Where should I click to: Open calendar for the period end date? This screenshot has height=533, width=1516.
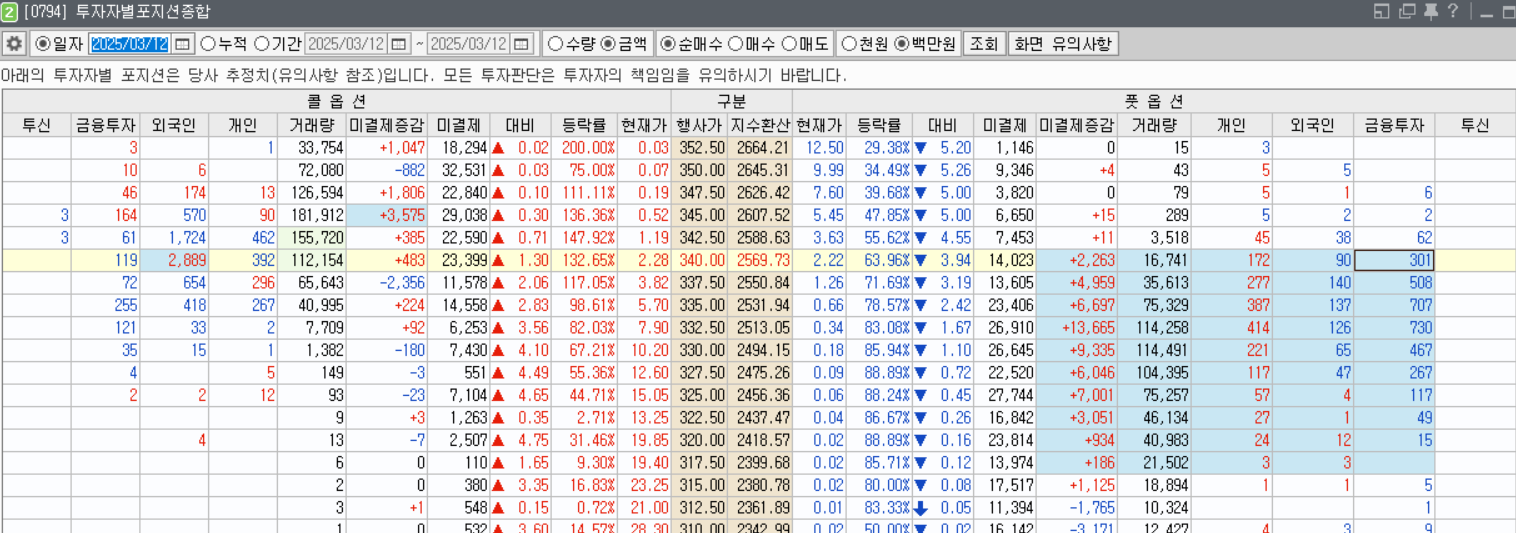[521, 44]
